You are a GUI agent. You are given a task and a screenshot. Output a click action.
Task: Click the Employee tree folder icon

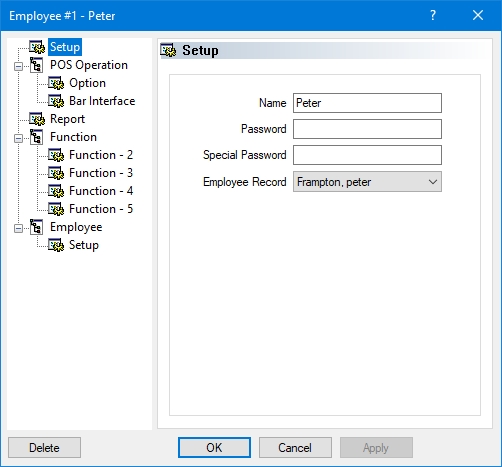pyautogui.click(x=36, y=227)
